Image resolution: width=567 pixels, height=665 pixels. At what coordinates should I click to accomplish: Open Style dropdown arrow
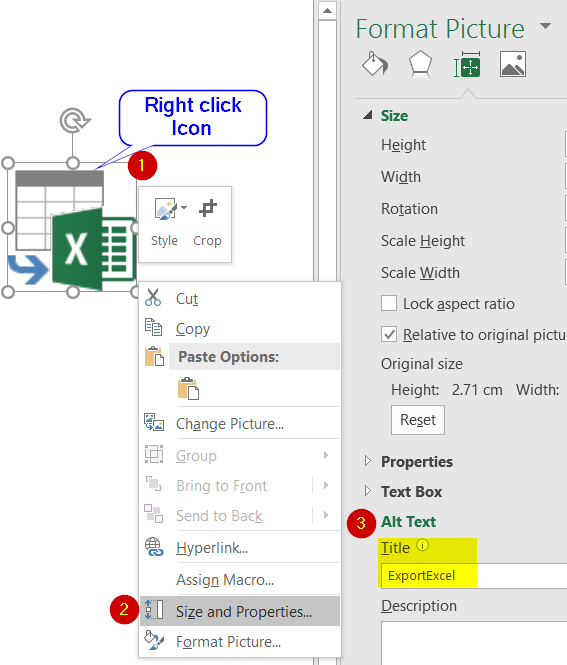pyautogui.click(x=184, y=208)
